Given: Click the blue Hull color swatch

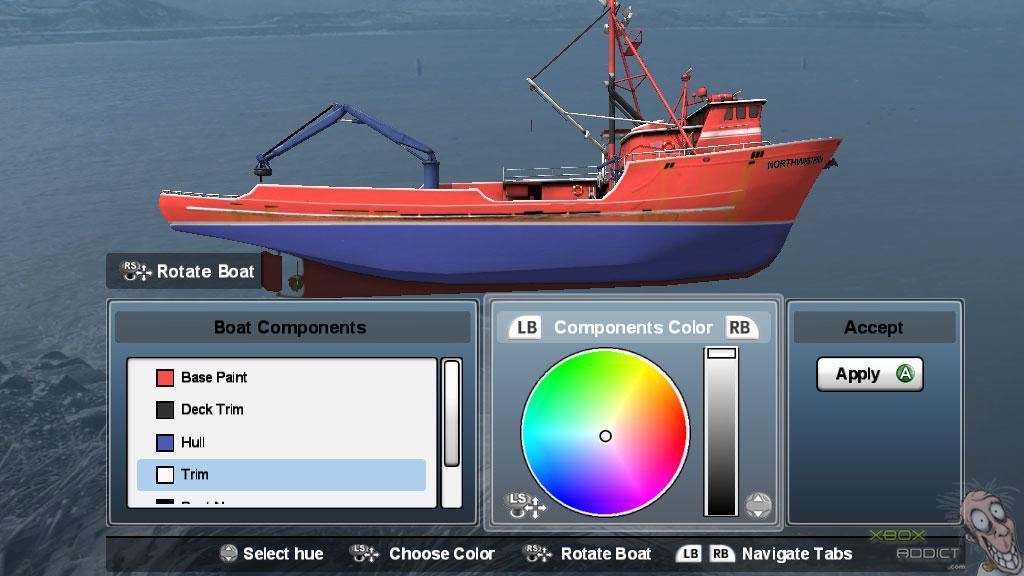Looking at the screenshot, I should 165,442.
